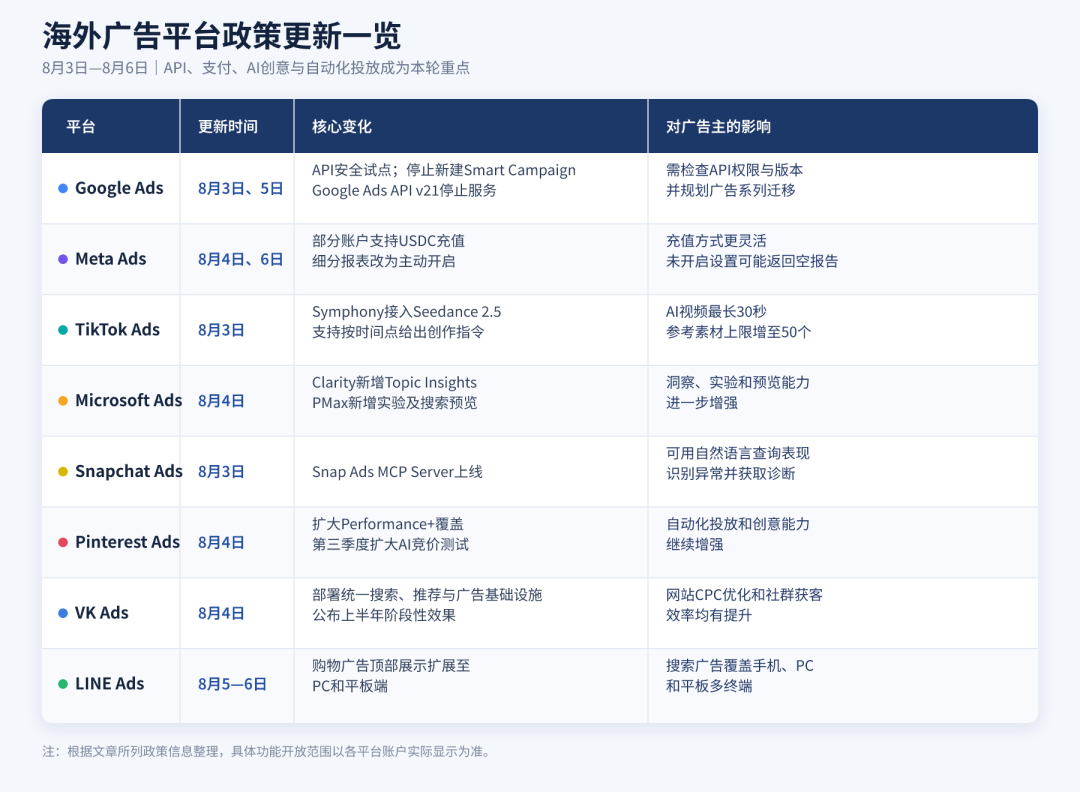Click the yellow dot beside Snapchat Ads

[x=63, y=472]
